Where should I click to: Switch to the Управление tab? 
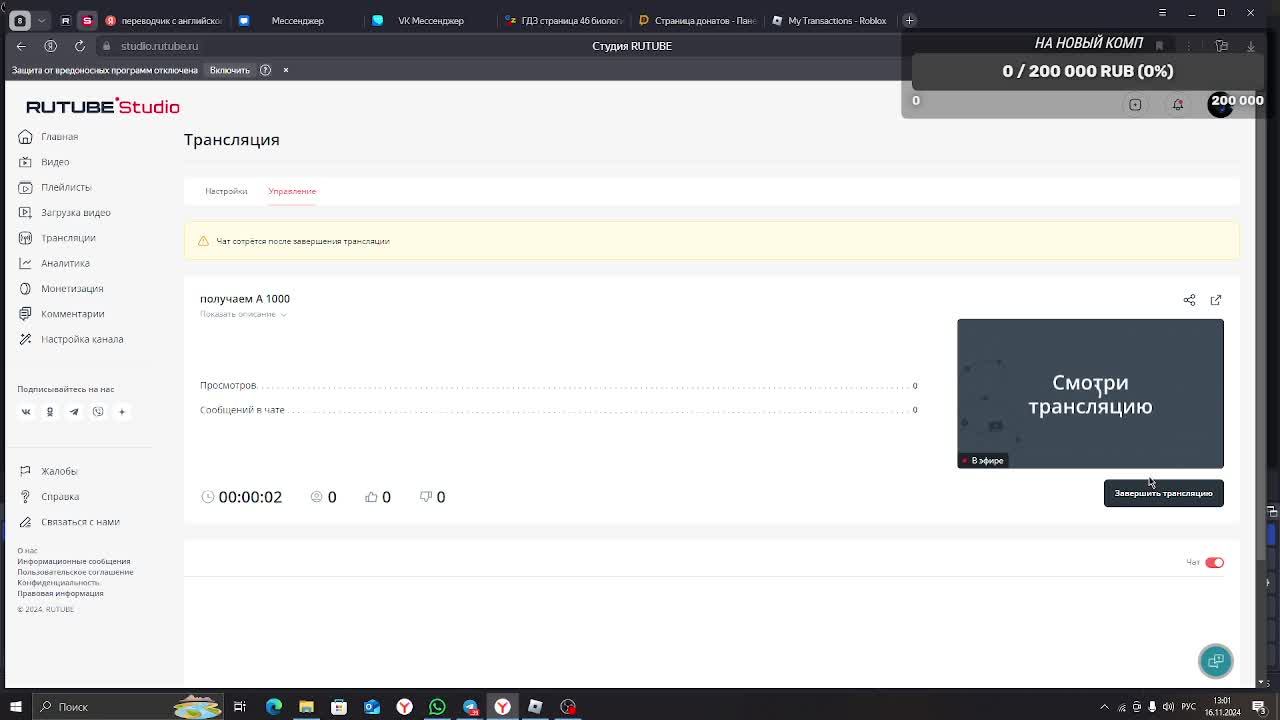[x=292, y=191]
